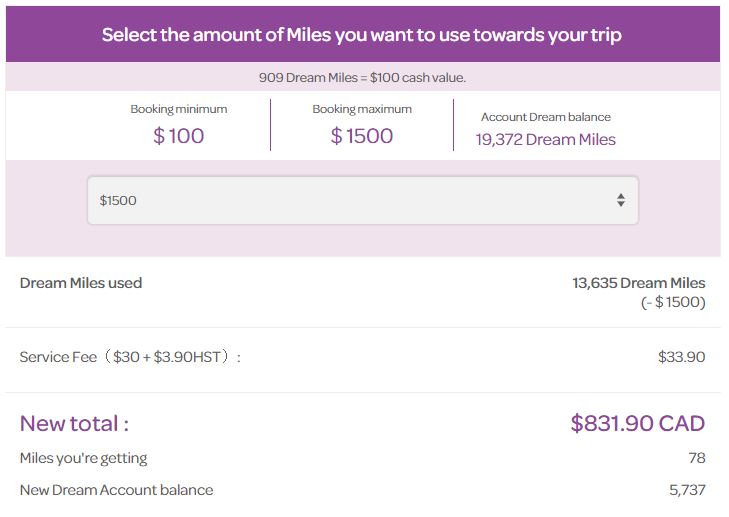Click the 909 Dream Miles cash value note

362,77
